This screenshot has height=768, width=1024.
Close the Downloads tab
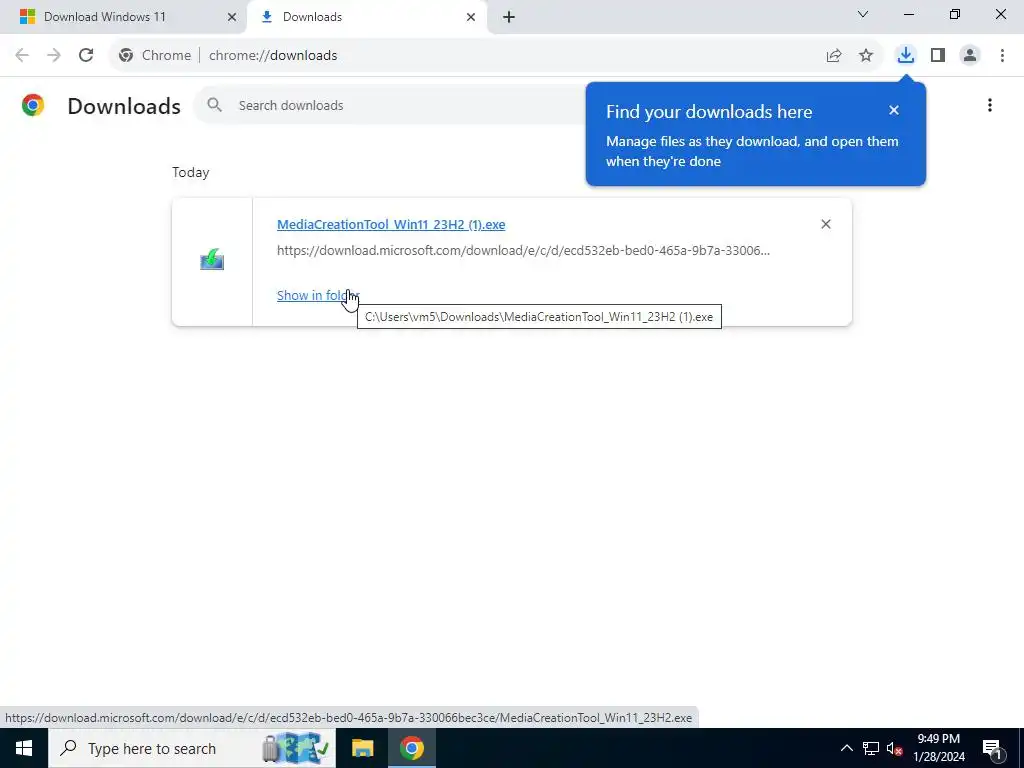(x=471, y=17)
